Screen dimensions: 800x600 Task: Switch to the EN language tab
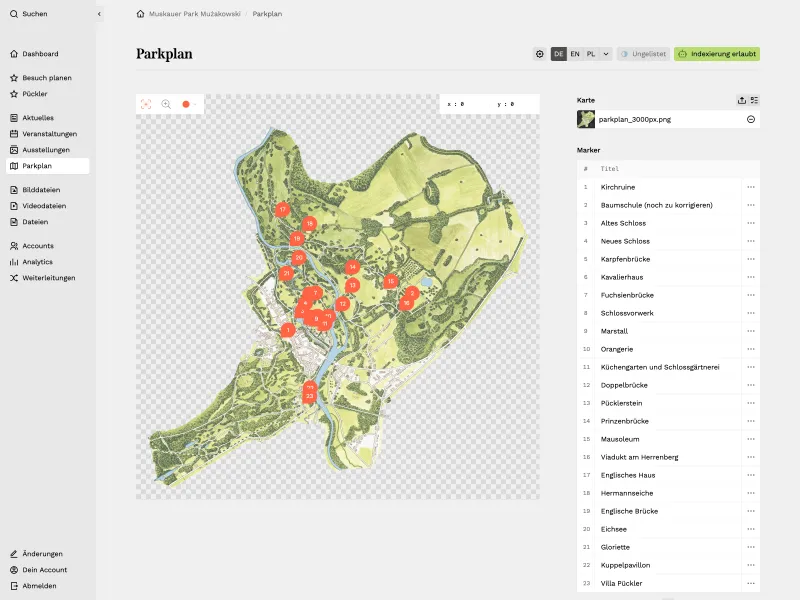click(574, 53)
